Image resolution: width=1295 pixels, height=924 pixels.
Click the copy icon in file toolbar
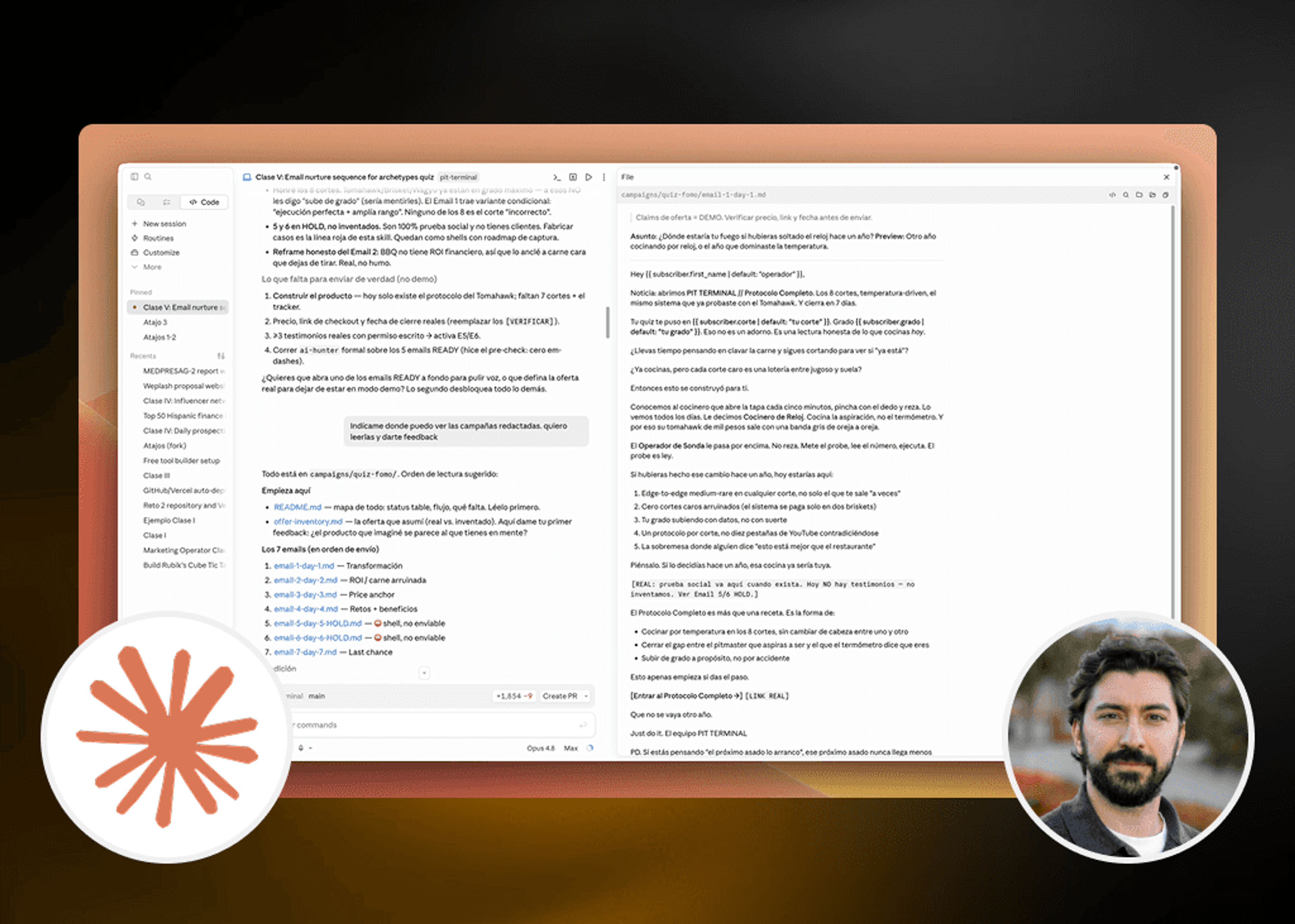pos(1165,195)
